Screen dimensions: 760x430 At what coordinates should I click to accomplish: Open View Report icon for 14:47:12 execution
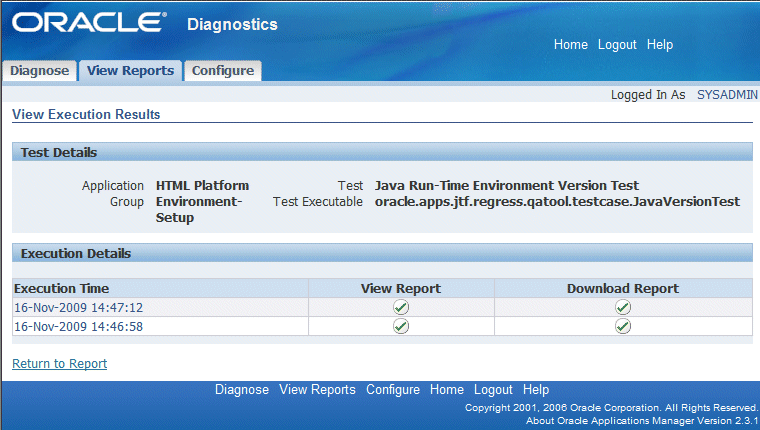pos(401,307)
